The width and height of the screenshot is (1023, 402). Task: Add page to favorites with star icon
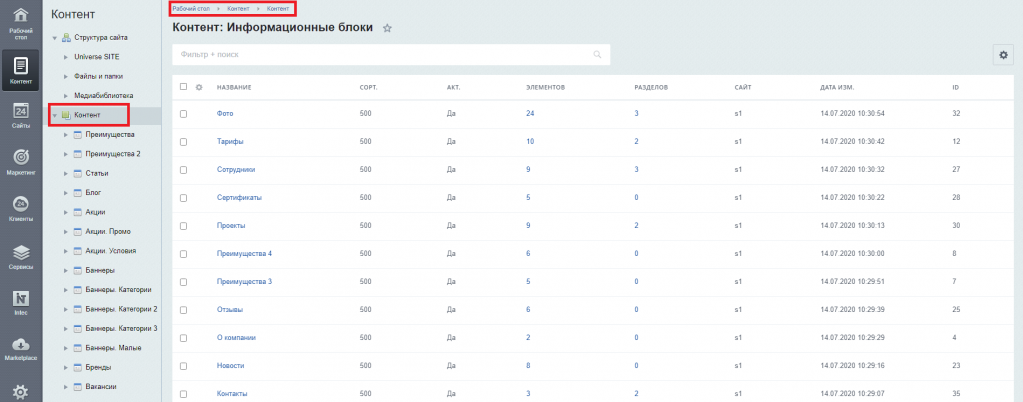click(387, 29)
